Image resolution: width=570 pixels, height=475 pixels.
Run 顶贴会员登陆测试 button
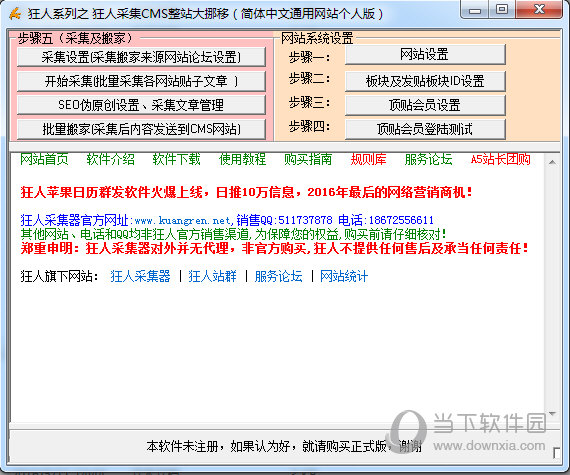click(425, 129)
